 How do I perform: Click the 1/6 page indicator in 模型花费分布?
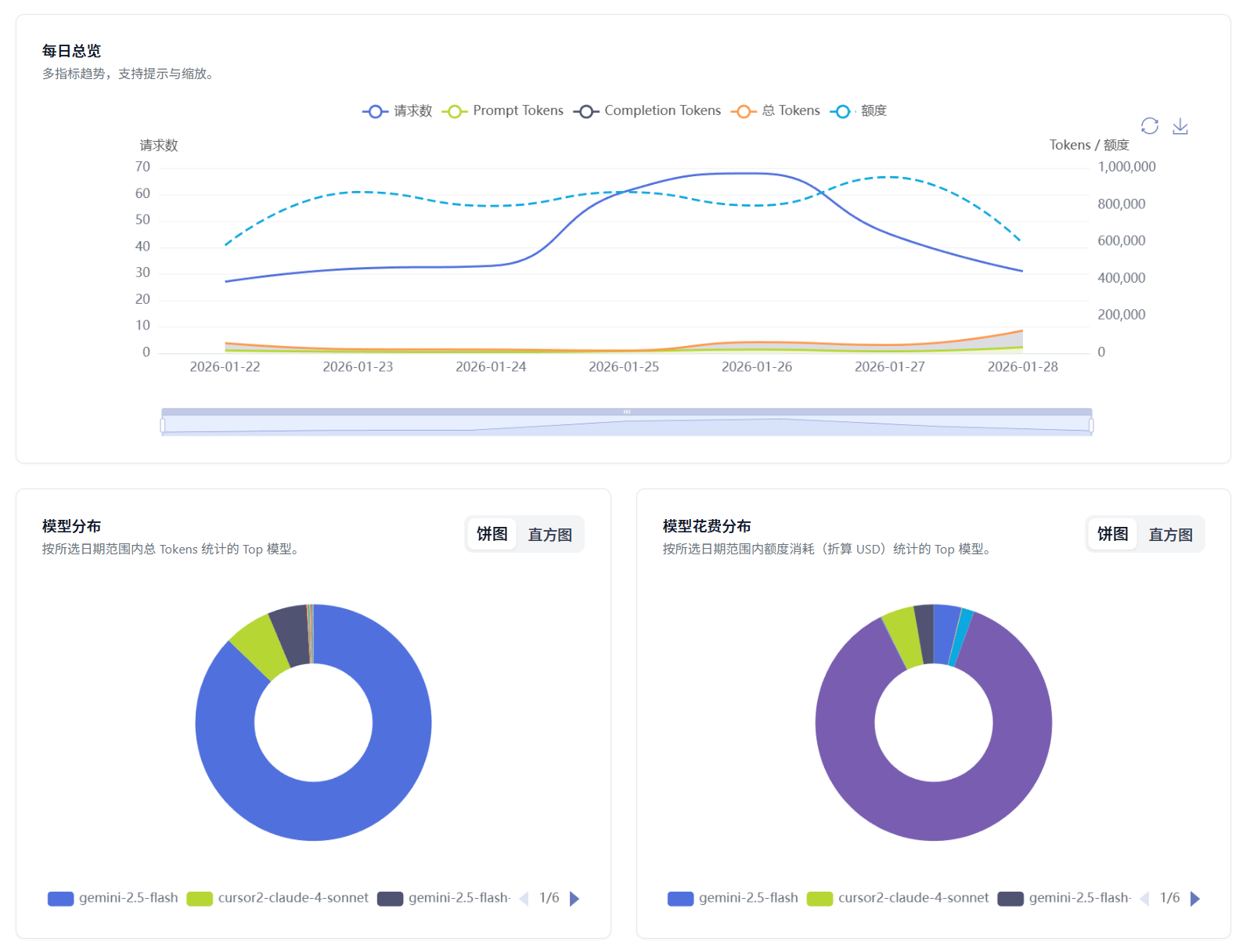click(1170, 898)
